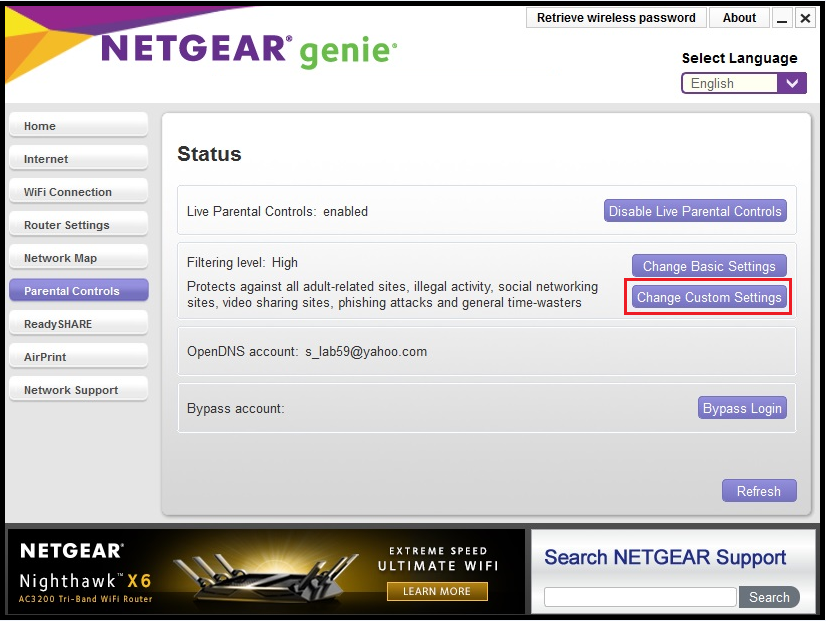Viewport: 826px width, 621px height.
Task: Expand the language dropdown arrow
Action: (792, 83)
